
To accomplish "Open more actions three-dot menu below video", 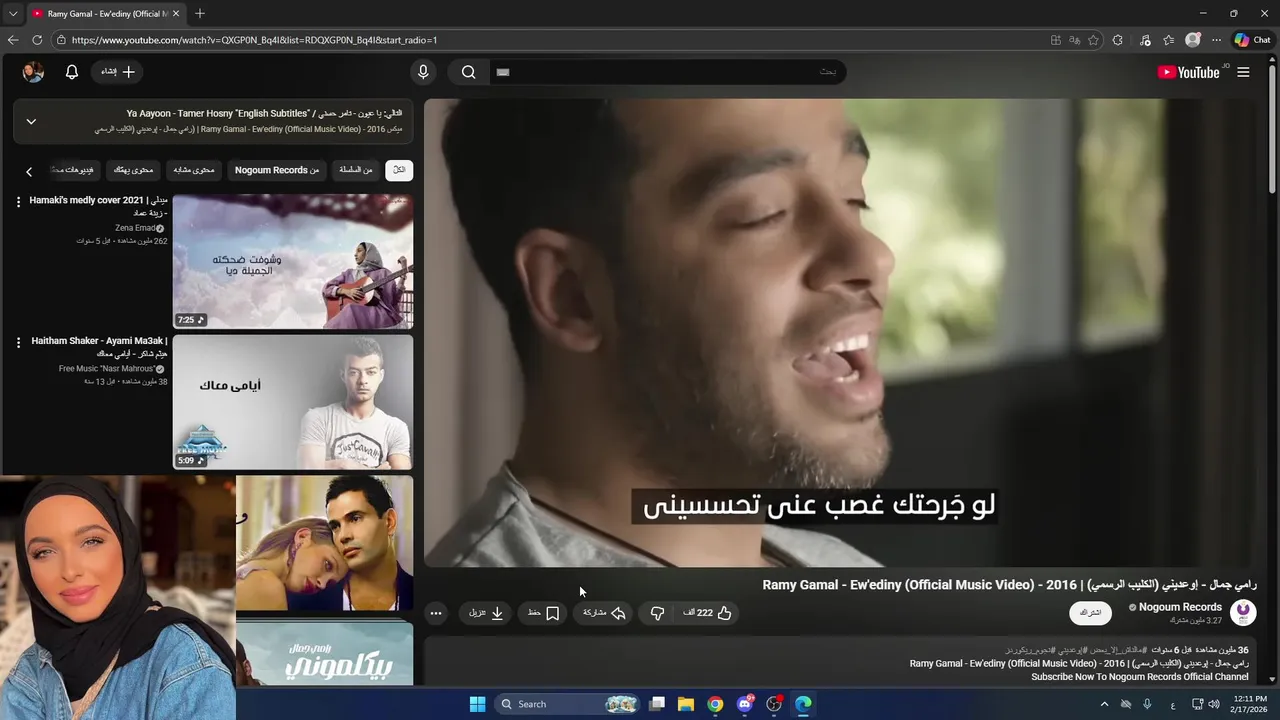I will 435,613.
